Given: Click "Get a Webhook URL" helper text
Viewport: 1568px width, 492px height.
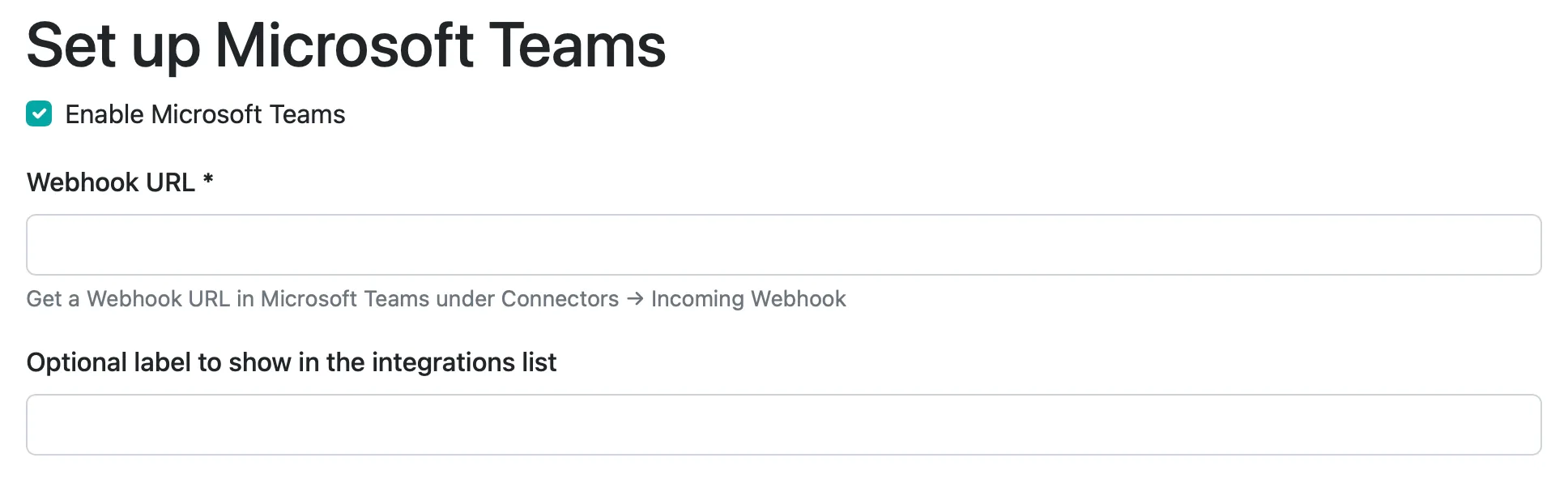Looking at the screenshot, I should (x=128, y=299).
